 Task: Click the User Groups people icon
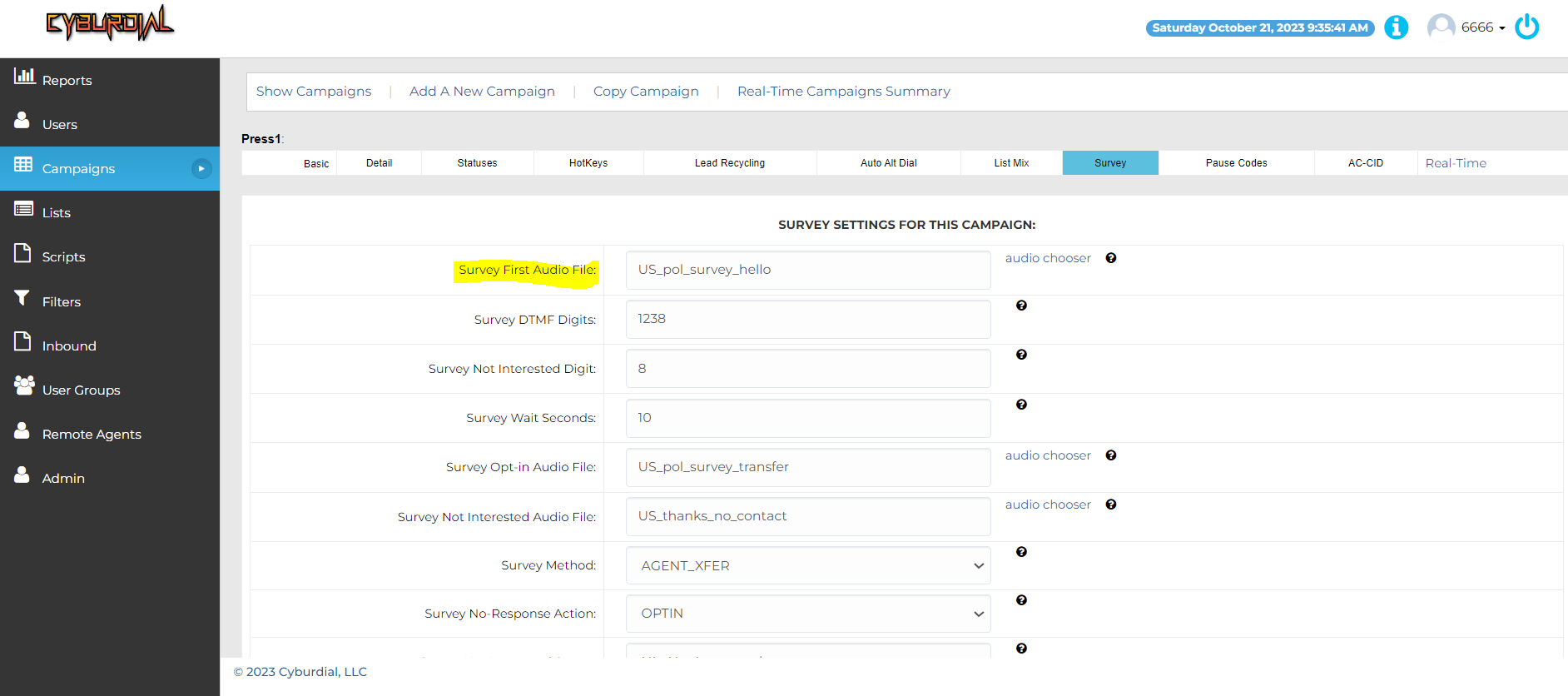coord(24,385)
